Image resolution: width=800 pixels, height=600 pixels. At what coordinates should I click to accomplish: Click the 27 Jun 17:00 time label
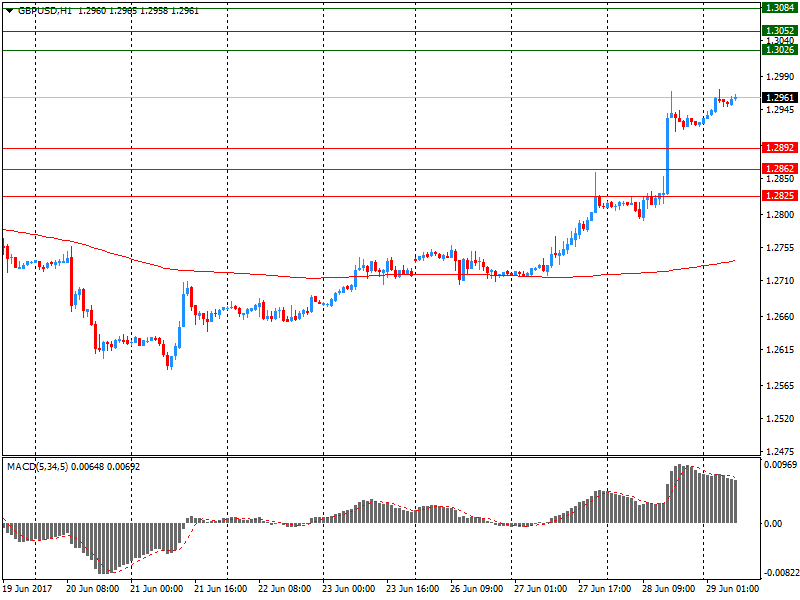pos(605,588)
